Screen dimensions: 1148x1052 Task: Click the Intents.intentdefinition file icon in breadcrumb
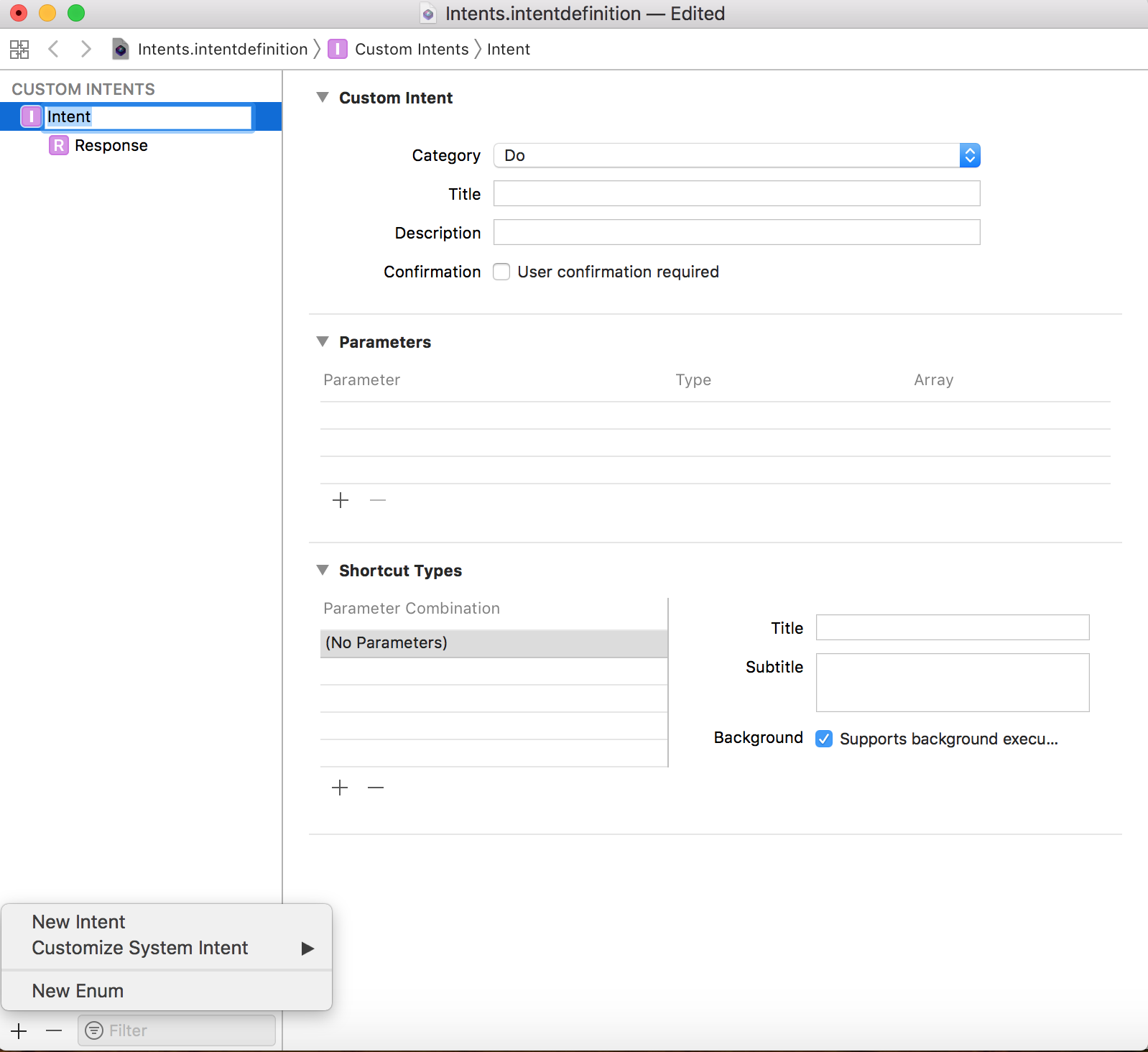coord(121,49)
